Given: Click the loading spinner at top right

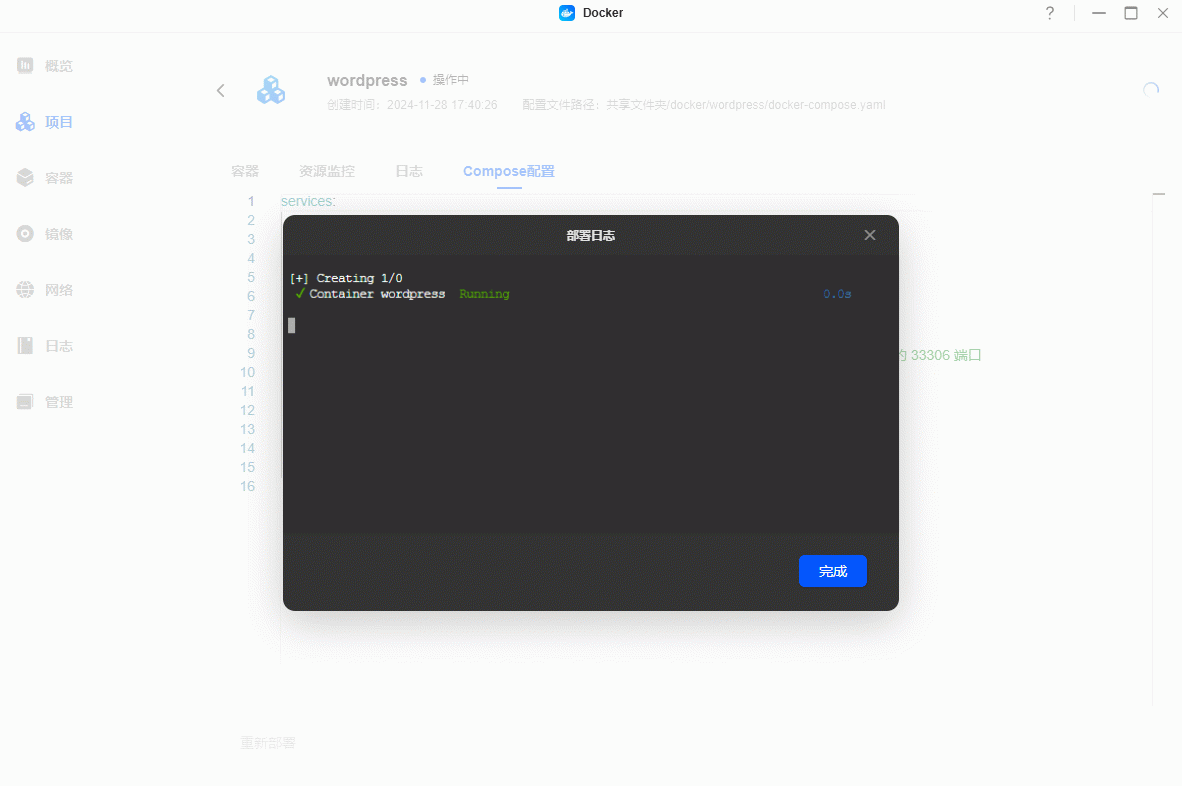Looking at the screenshot, I should (x=1150, y=90).
